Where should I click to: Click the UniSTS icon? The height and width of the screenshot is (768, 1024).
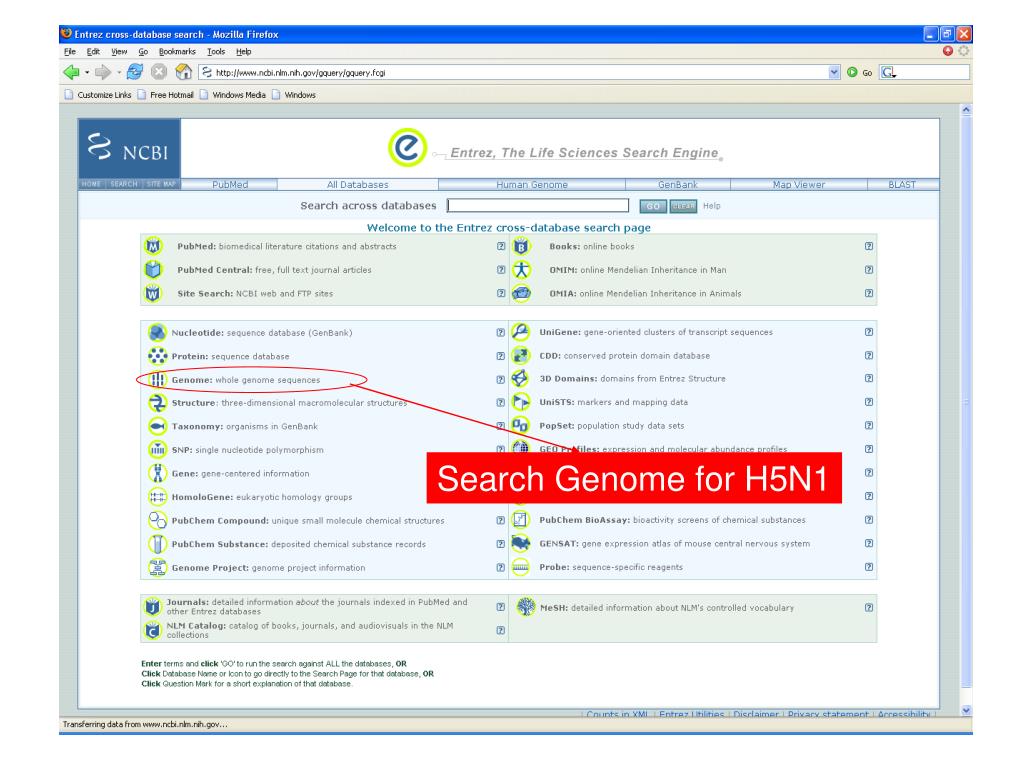(x=520, y=402)
